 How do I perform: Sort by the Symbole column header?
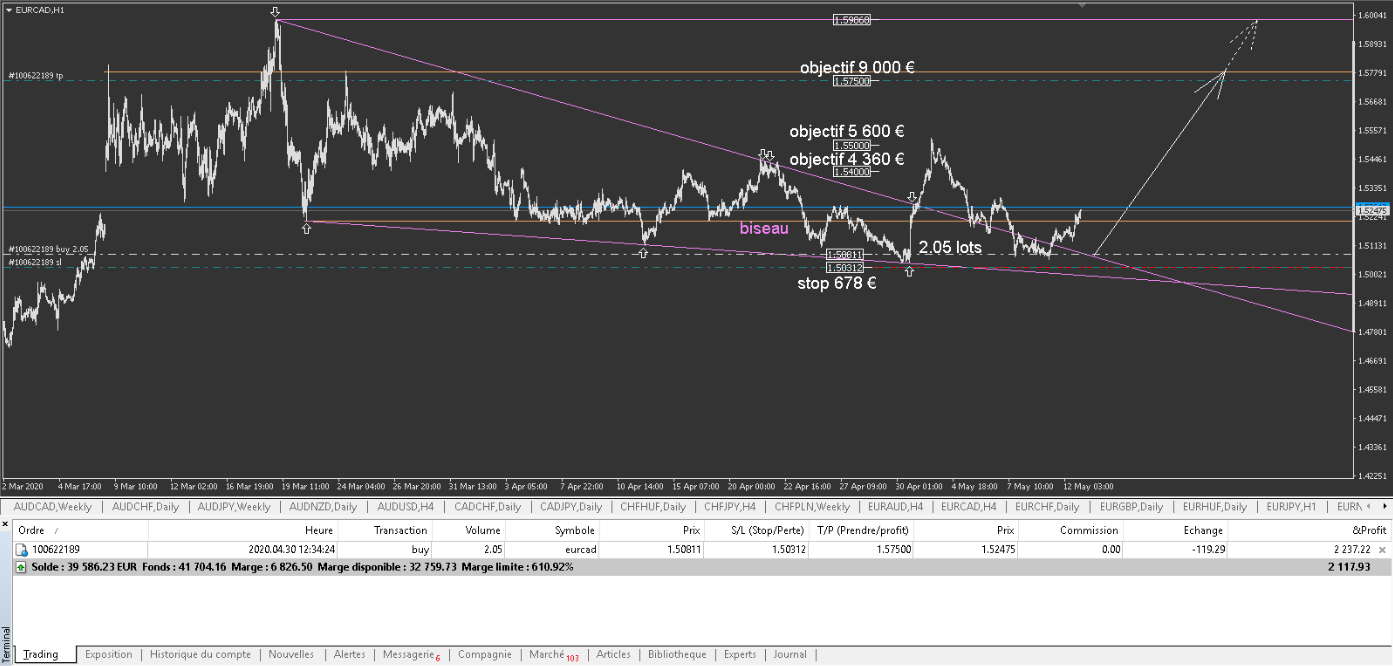tap(552, 530)
